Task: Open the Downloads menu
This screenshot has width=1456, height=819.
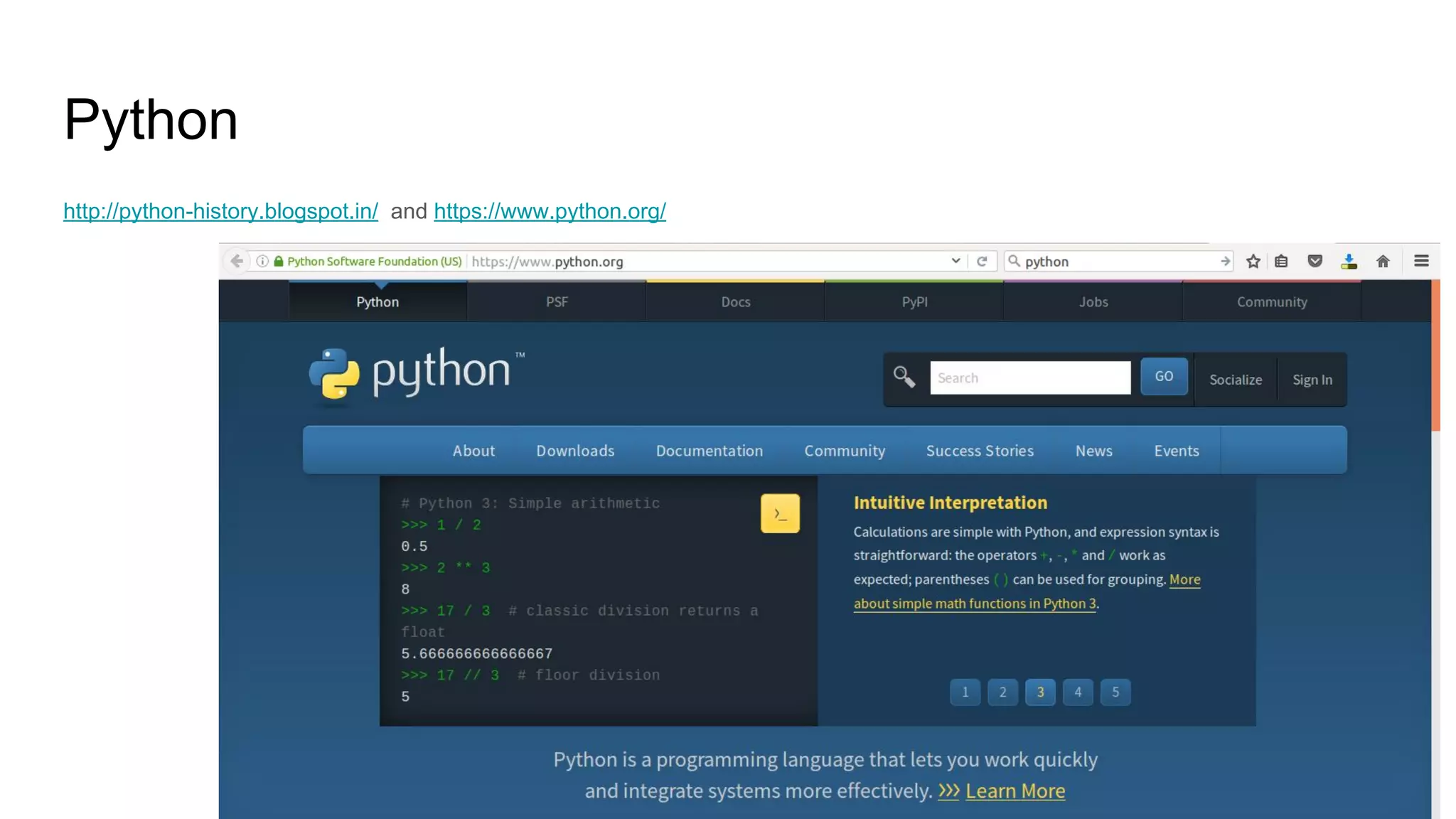Action: point(575,451)
